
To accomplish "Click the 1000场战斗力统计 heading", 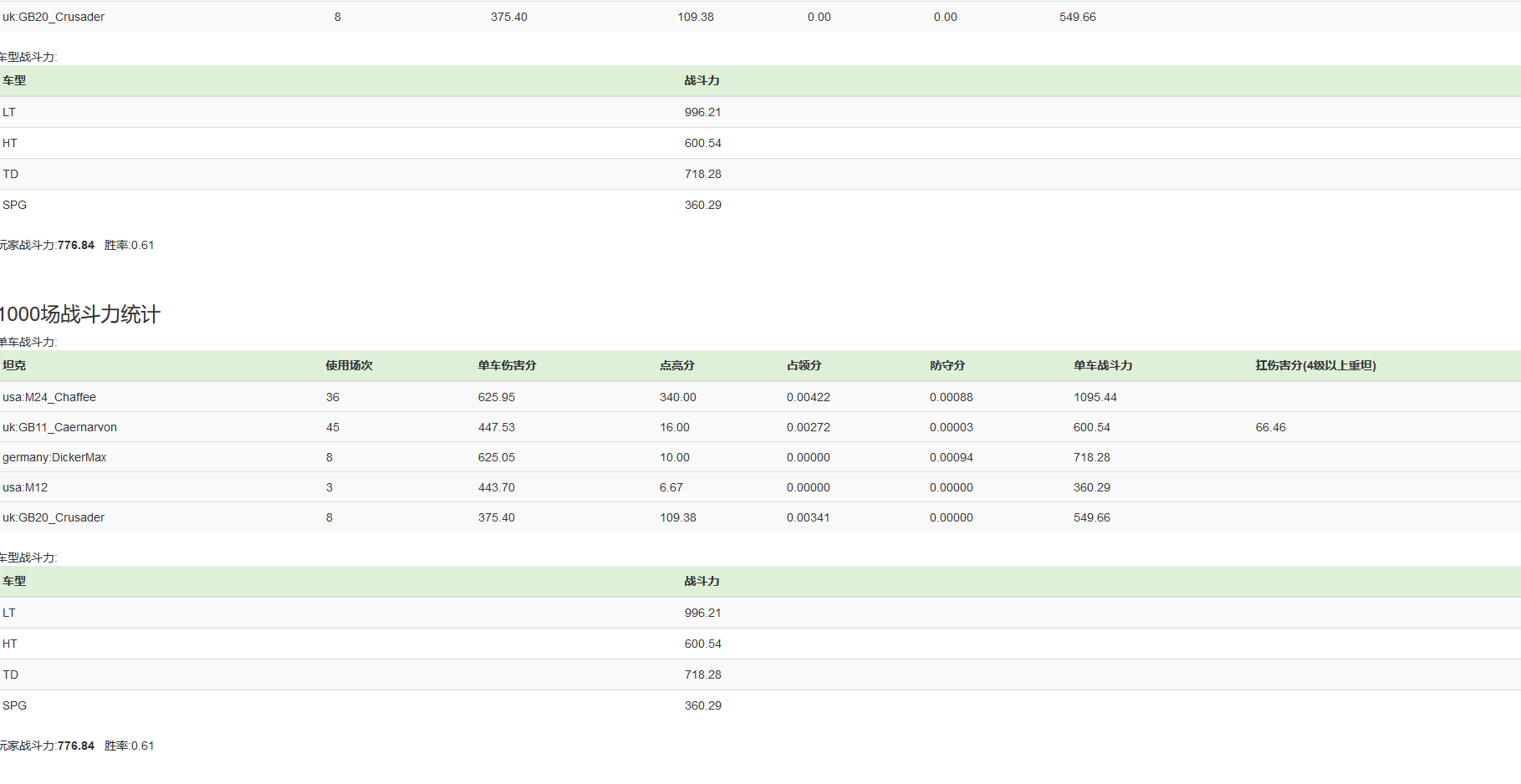I will (79, 314).
